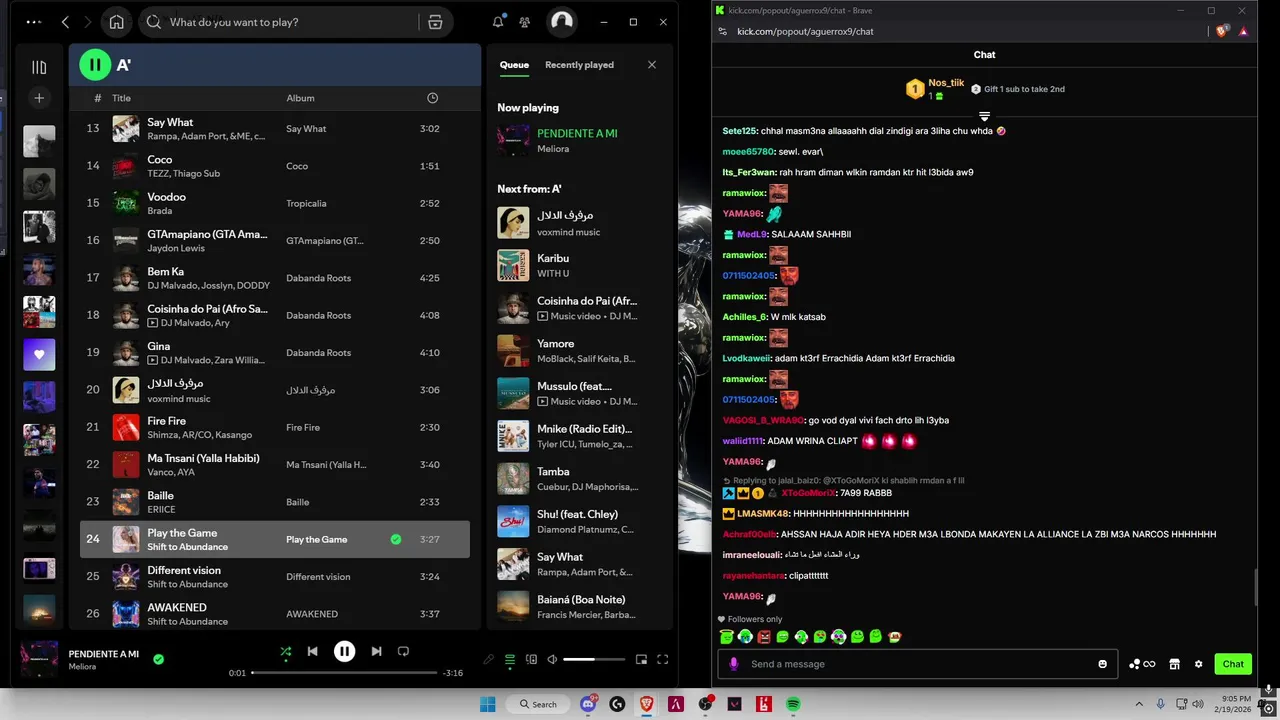Open emote picker smiley in Kick chat
Viewport: 1280px width, 720px height.
pos(1103,664)
